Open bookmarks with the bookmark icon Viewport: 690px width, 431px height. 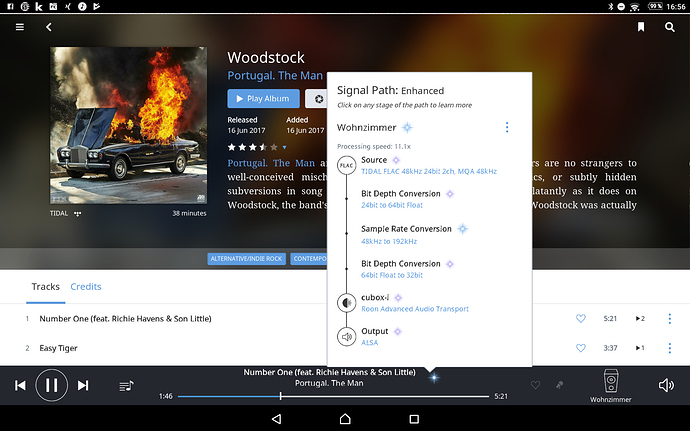point(641,27)
